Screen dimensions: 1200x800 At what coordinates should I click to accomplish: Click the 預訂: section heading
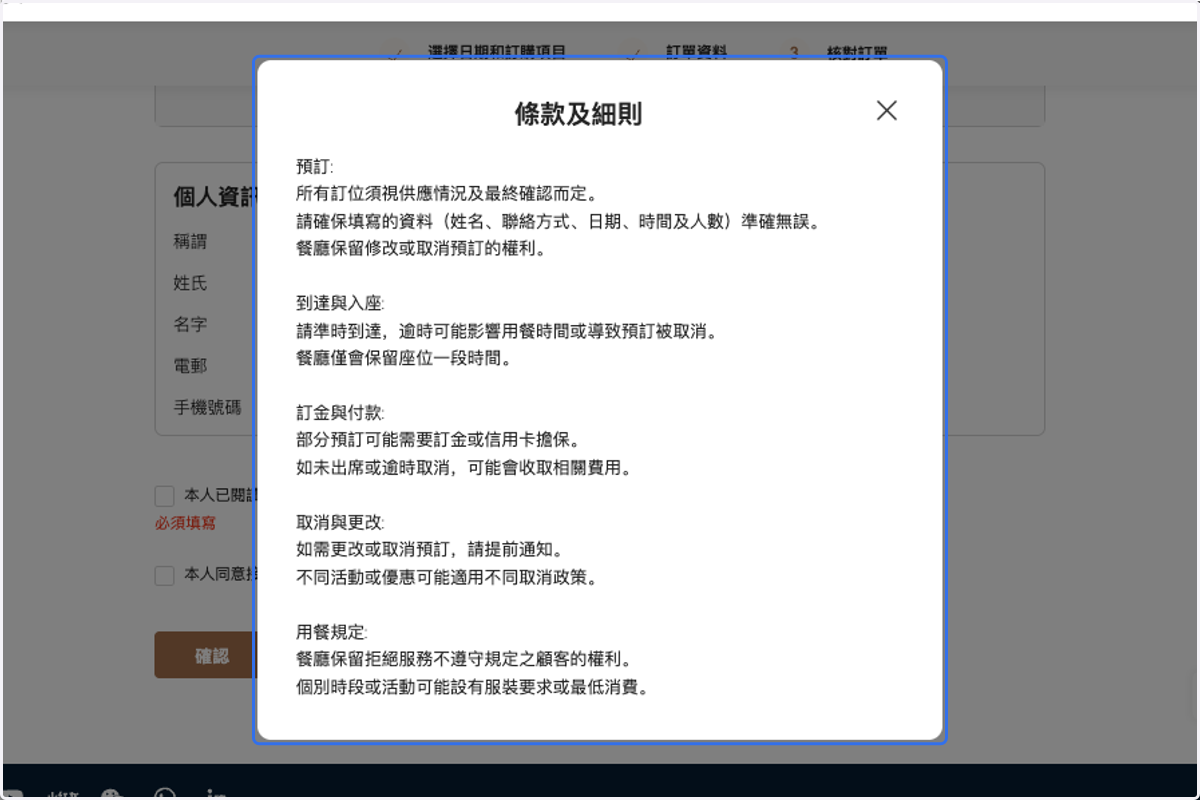coord(315,166)
